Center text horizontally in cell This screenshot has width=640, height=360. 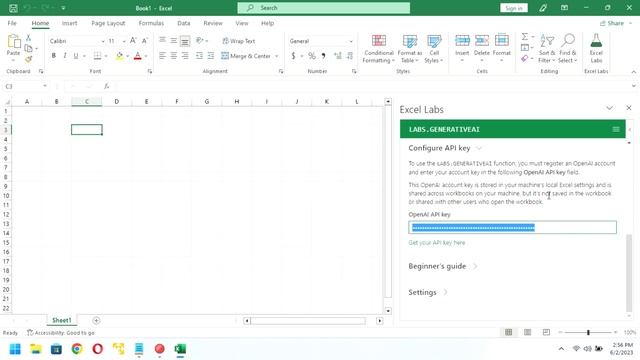(x=173, y=56)
